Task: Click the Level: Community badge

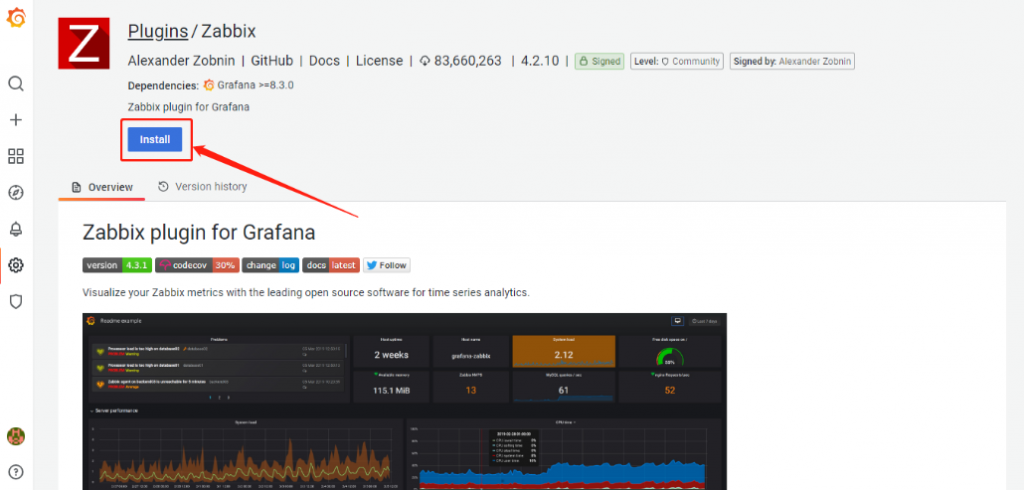Action: point(677,61)
